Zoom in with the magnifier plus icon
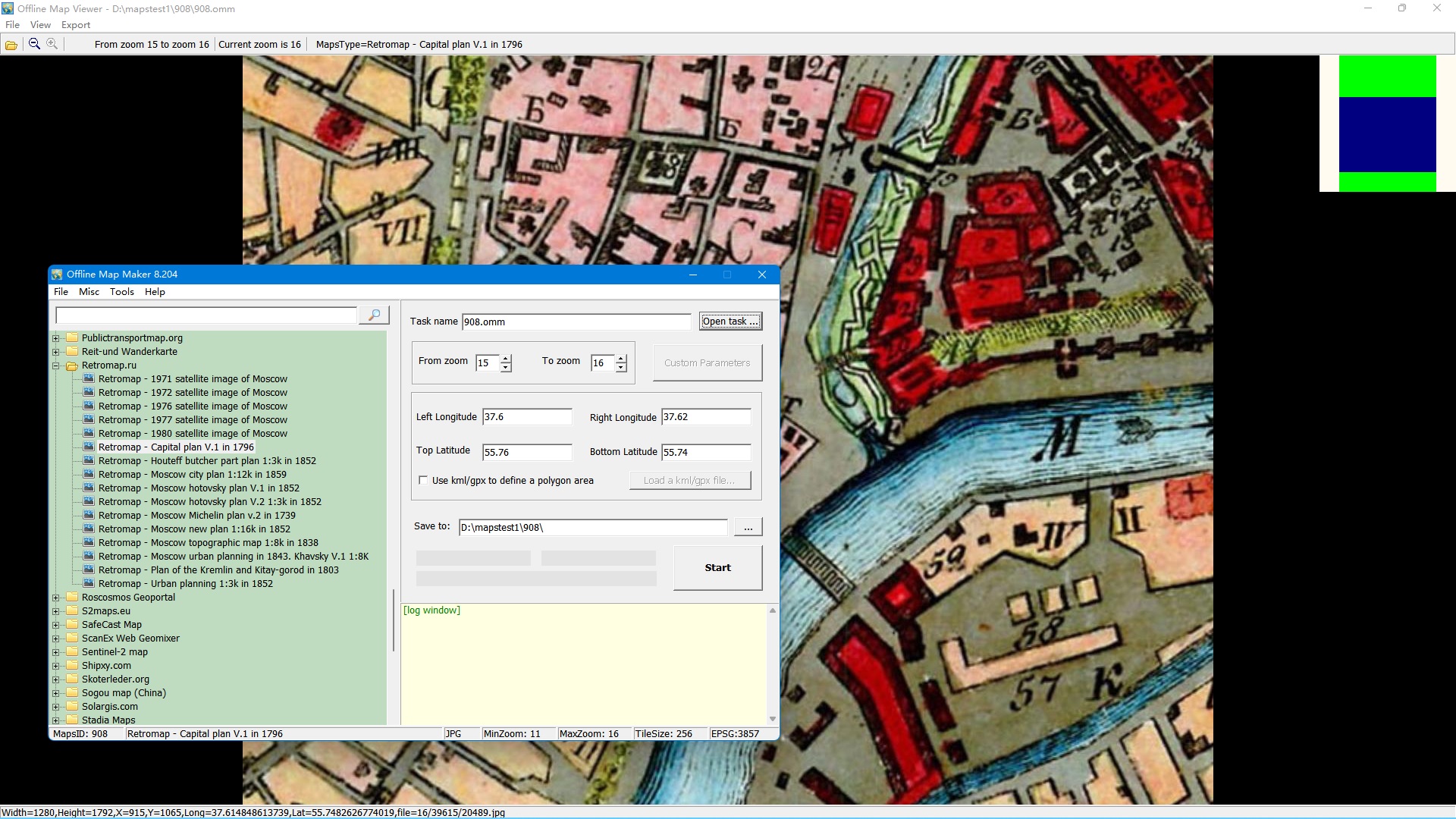 coord(52,44)
